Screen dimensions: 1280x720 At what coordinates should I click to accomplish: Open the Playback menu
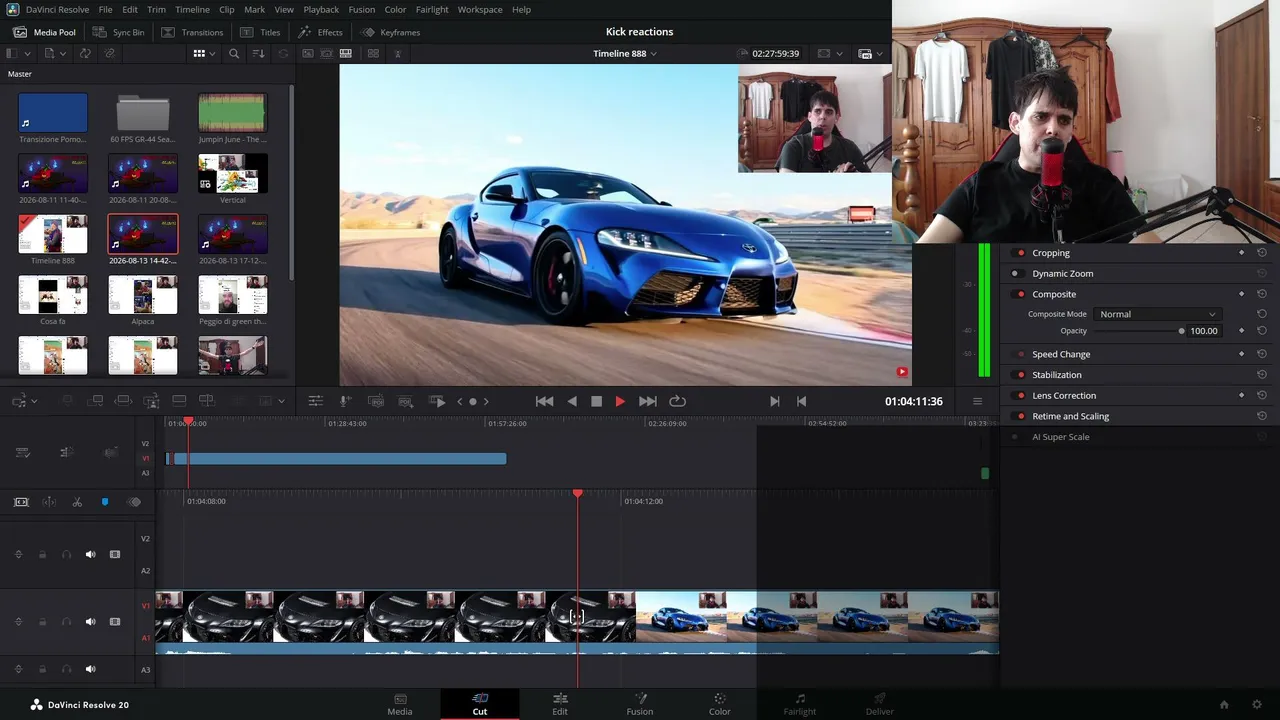tap(321, 9)
